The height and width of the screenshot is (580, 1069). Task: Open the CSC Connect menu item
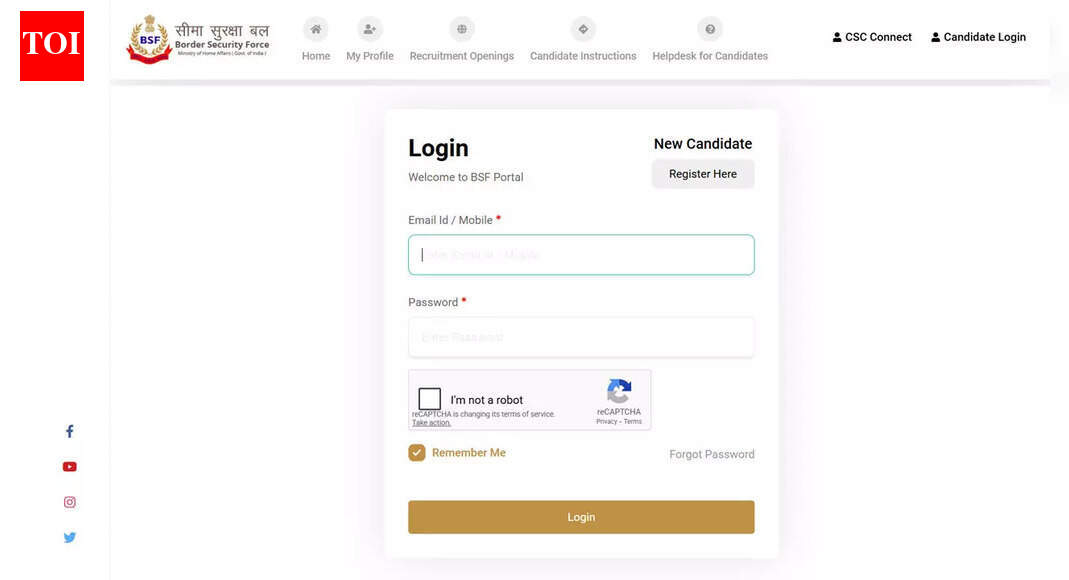click(x=872, y=37)
